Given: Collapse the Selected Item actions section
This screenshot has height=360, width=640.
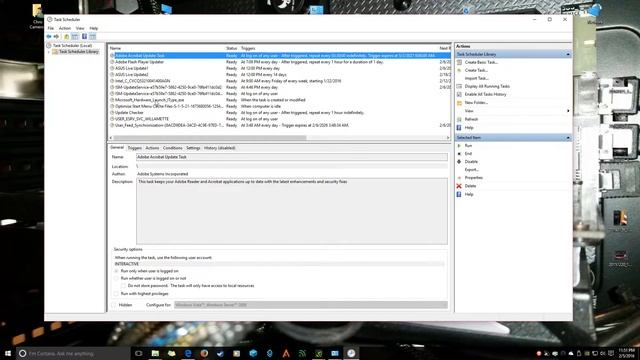Looking at the screenshot, I should pos(568,138).
